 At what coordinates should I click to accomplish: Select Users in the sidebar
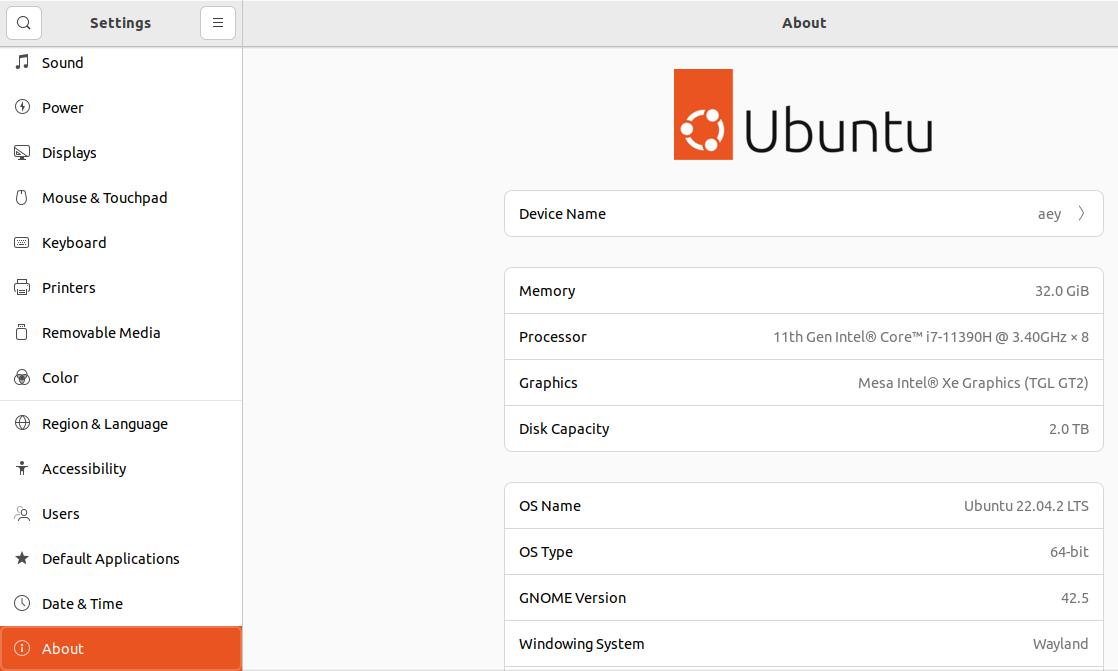coord(121,513)
